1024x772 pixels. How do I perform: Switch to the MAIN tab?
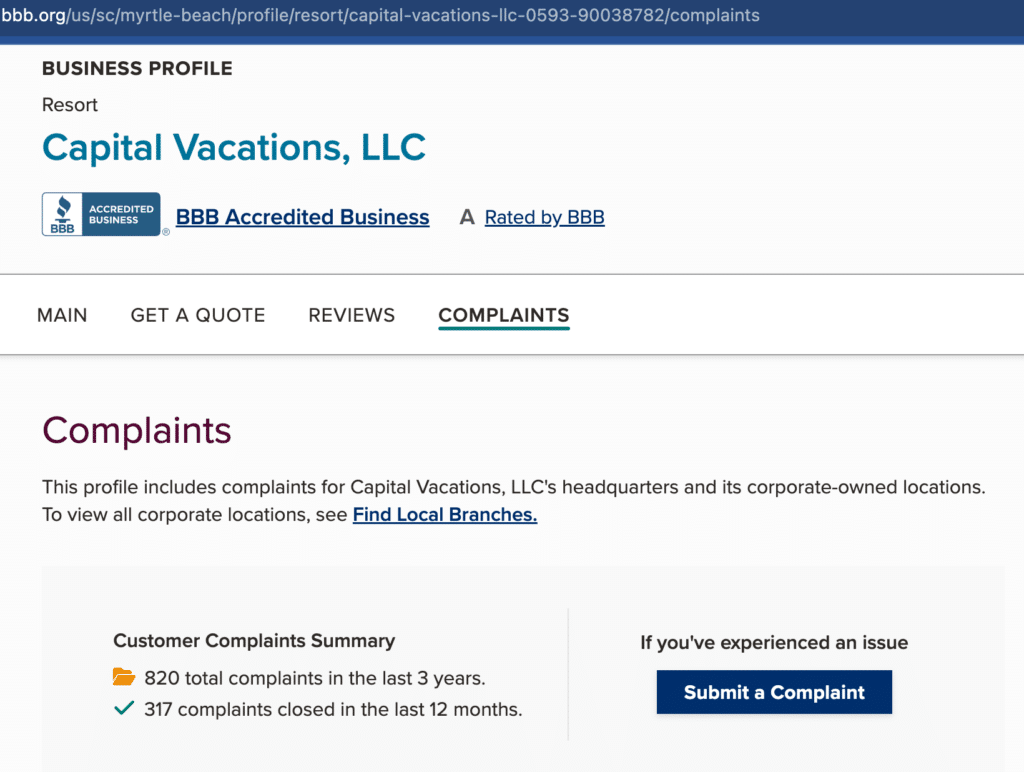coord(62,315)
